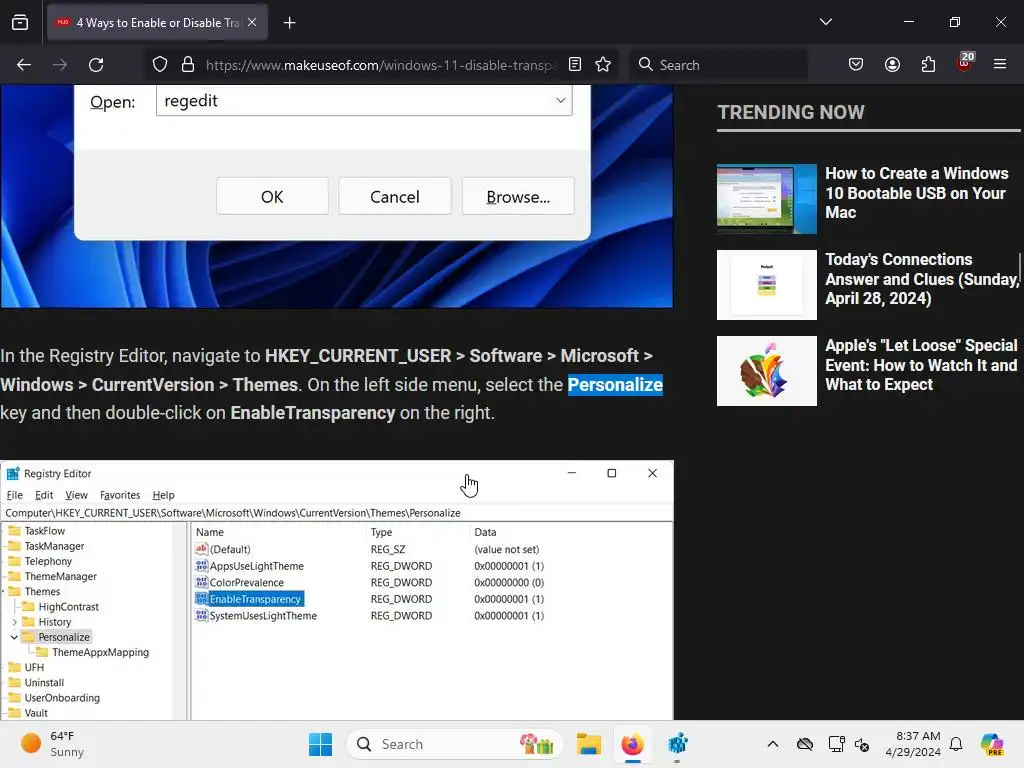Image resolution: width=1024 pixels, height=768 pixels.
Task: Click the Firefox taskbar icon
Action: [x=632, y=744]
